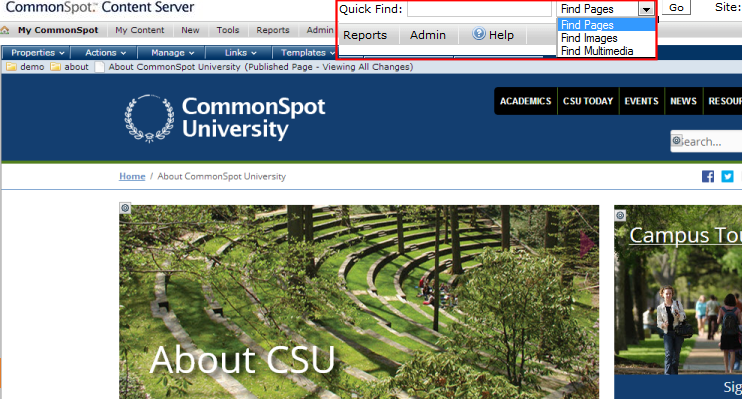The width and height of the screenshot is (742, 399).
Task: Click the about folder icon
Action: 55,67
